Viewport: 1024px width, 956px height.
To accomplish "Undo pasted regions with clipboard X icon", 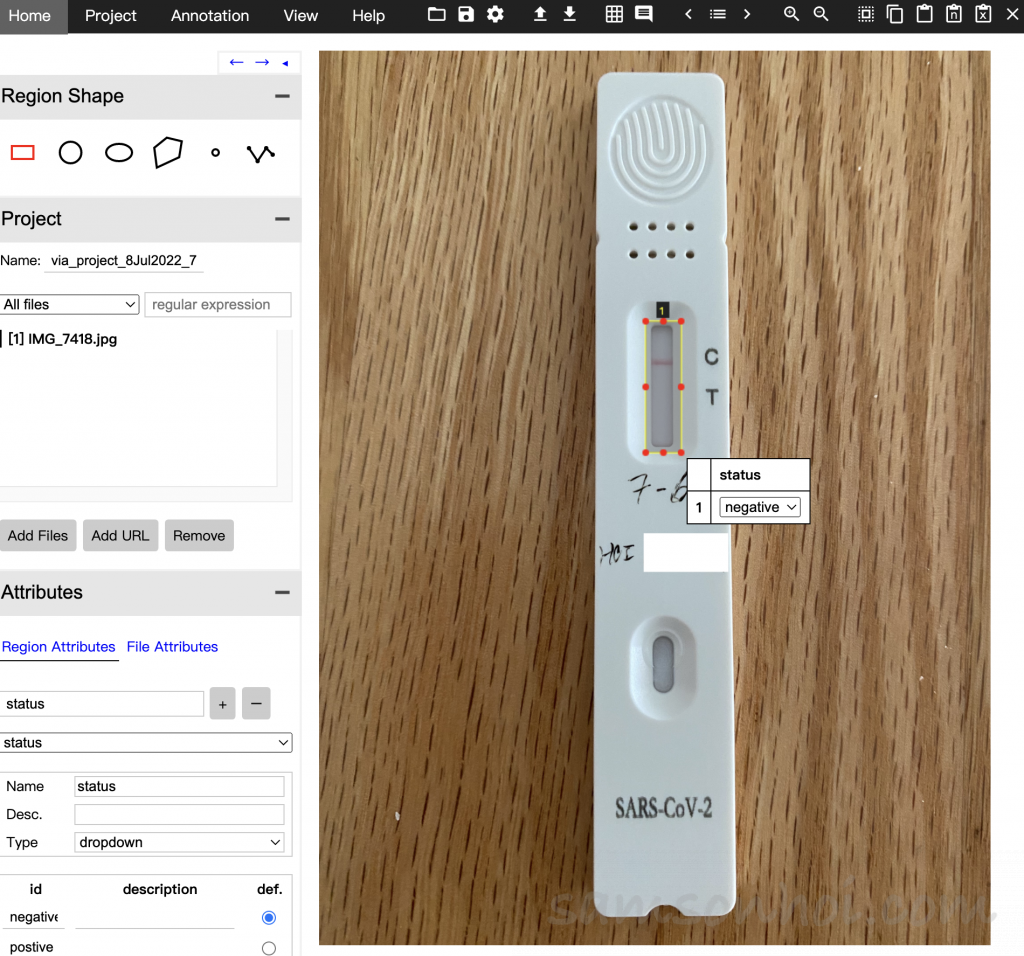I will tap(984, 14).
